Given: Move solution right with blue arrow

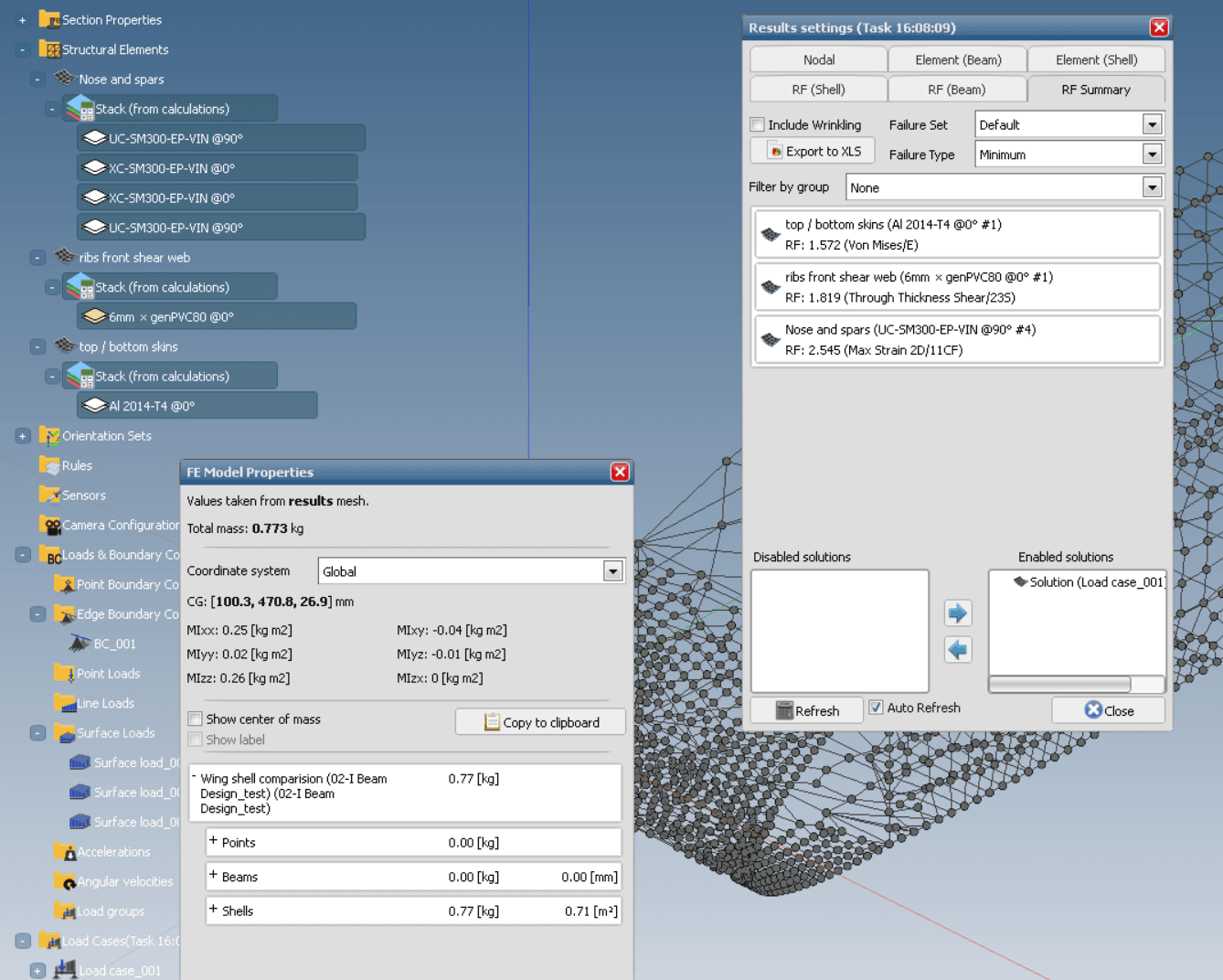Looking at the screenshot, I should click(958, 612).
